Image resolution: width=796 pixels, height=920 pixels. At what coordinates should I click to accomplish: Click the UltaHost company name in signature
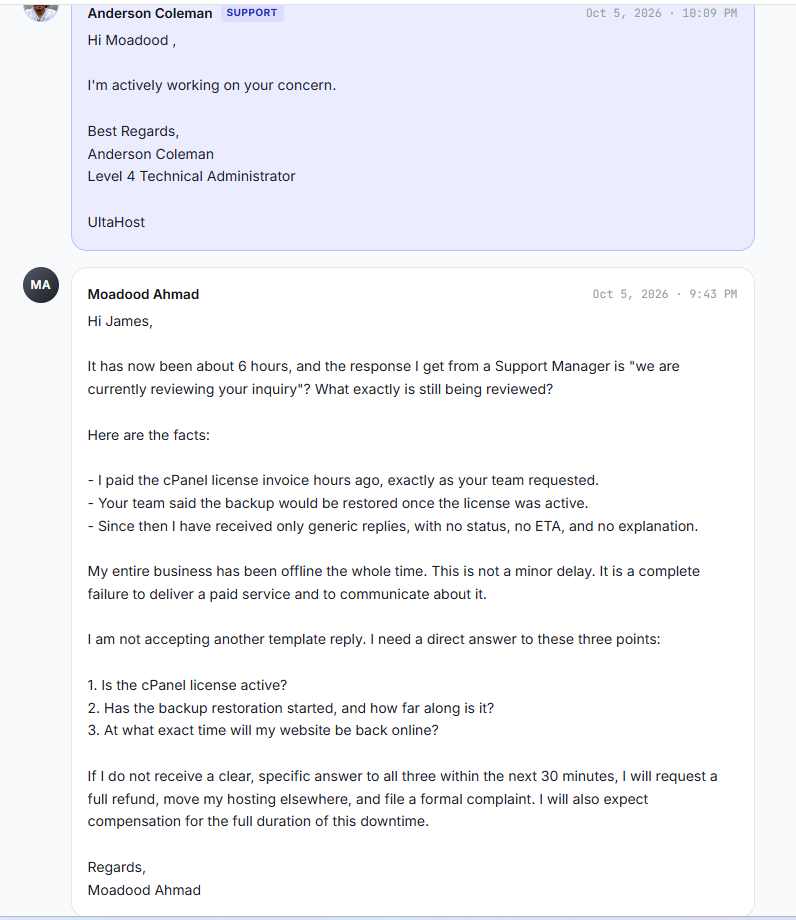116,222
